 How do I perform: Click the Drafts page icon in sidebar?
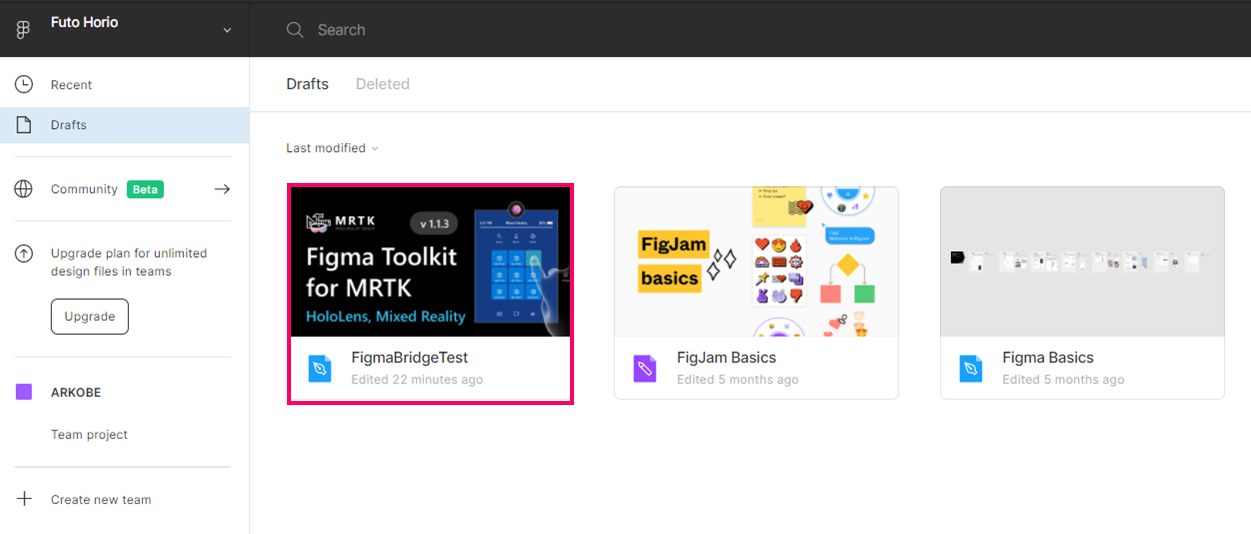click(23, 125)
